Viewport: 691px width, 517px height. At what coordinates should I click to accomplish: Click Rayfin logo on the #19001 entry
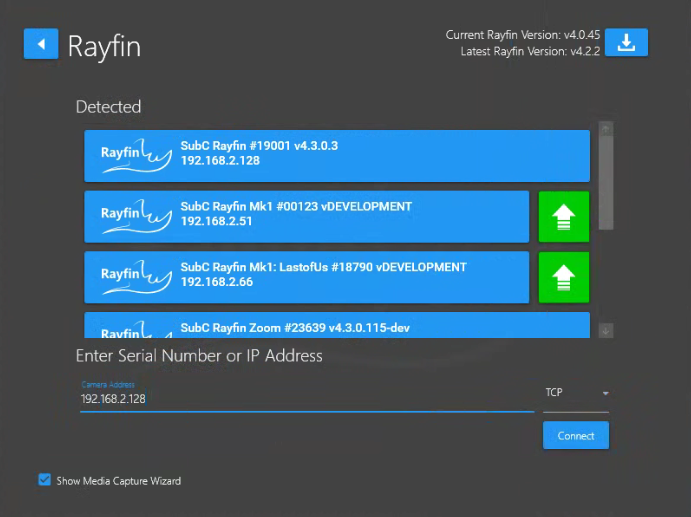pyautogui.click(x=136, y=155)
